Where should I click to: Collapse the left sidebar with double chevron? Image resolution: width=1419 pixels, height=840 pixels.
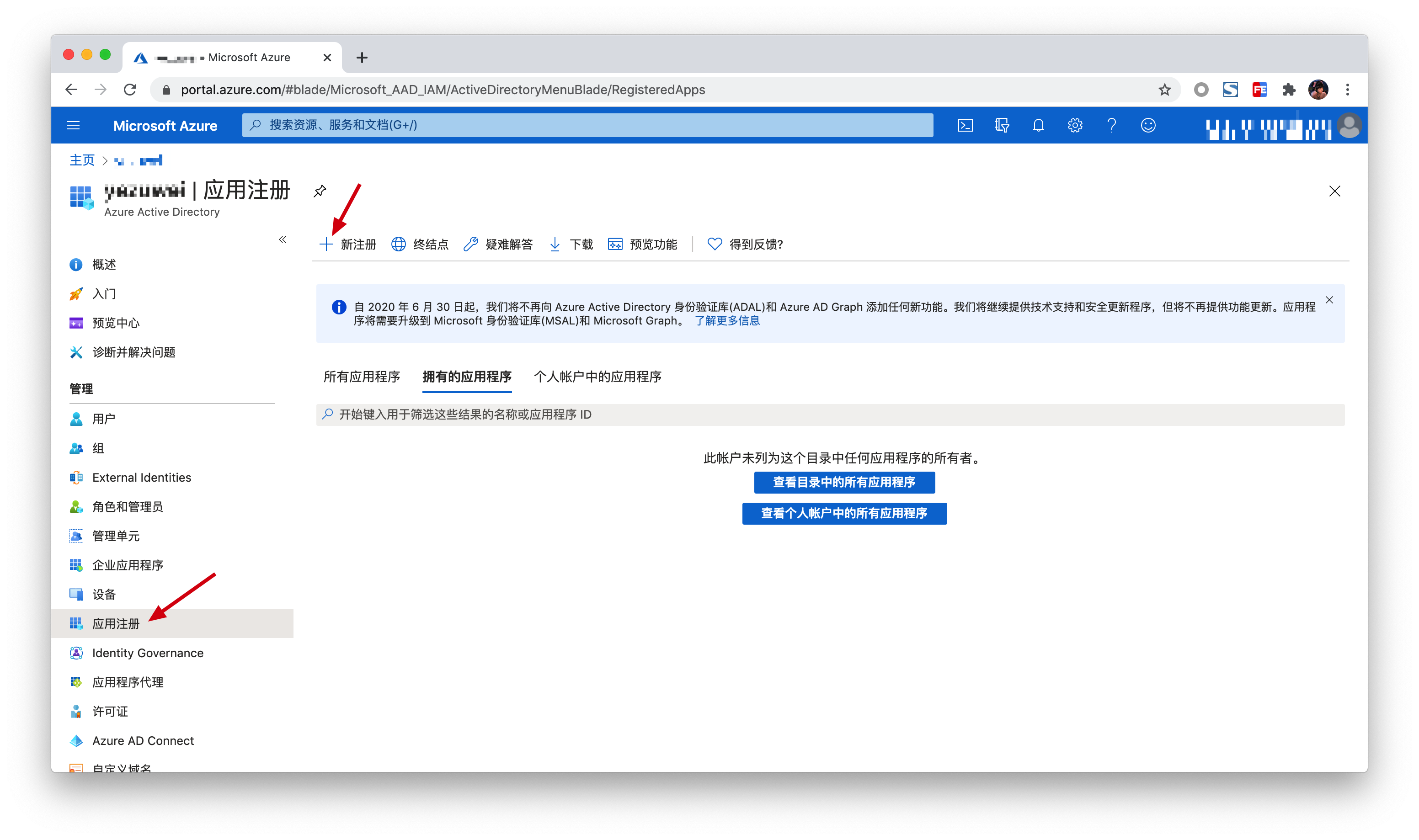pos(283,239)
